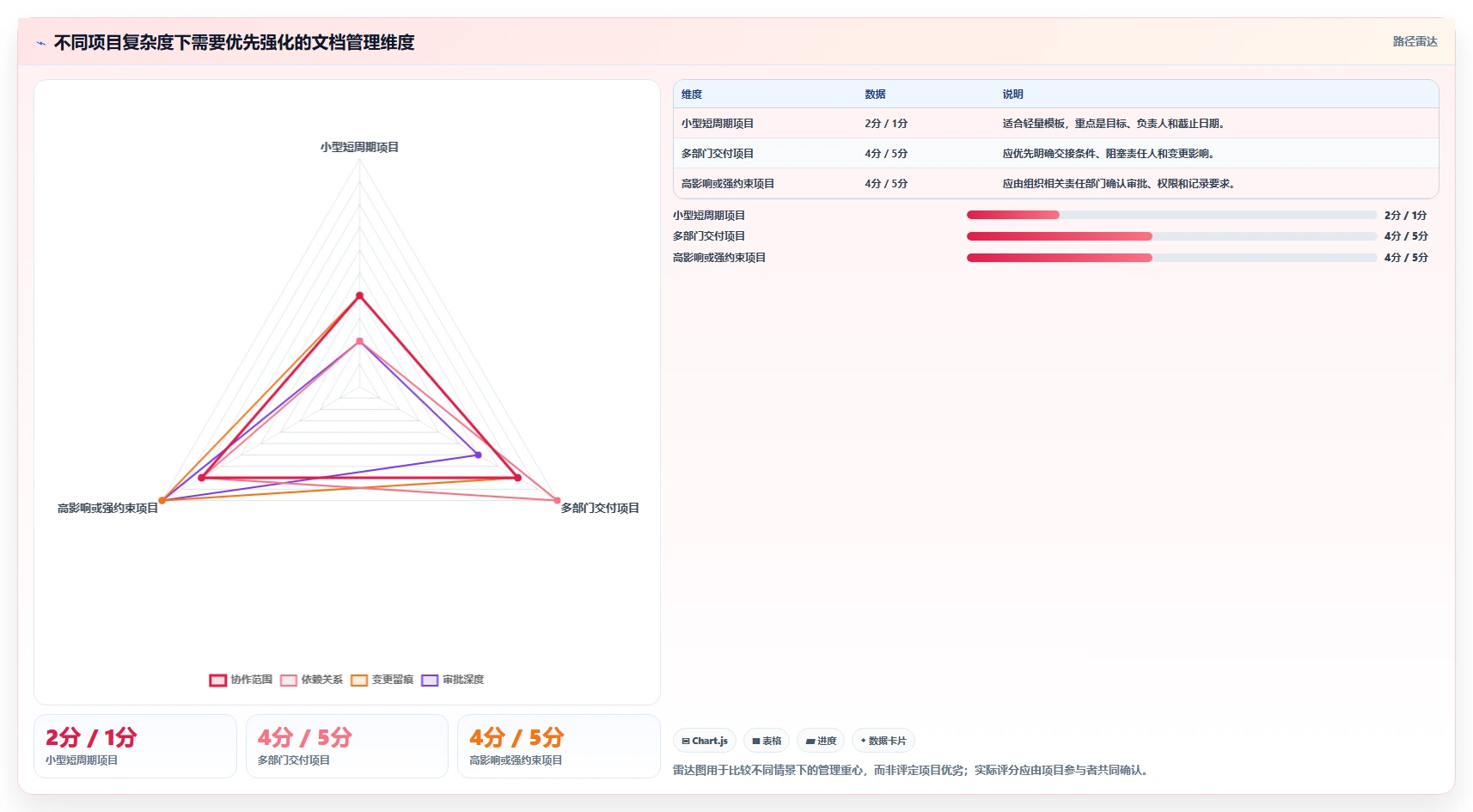Click the 小型短周期项目 radar axis label

pos(359,147)
